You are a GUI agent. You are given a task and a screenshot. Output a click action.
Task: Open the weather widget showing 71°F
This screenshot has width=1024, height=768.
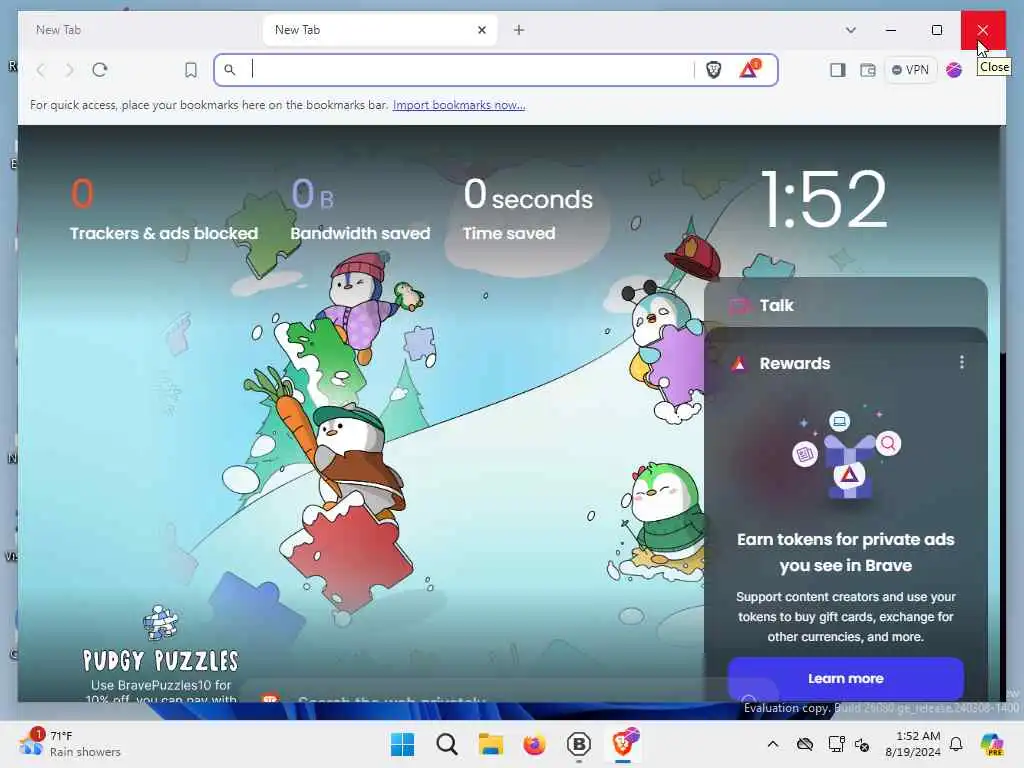[x=70, y=743]
